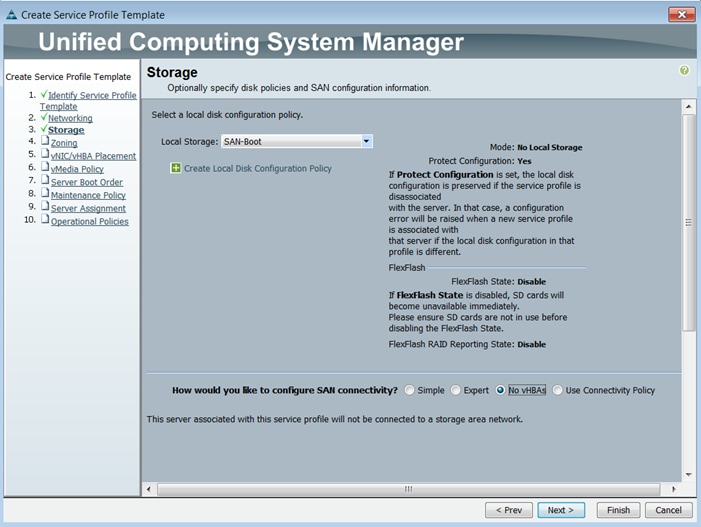The height and width of the screenshot is (527, 701).
Task: Select the No vHBAs radio button
Action: point(500,390)
